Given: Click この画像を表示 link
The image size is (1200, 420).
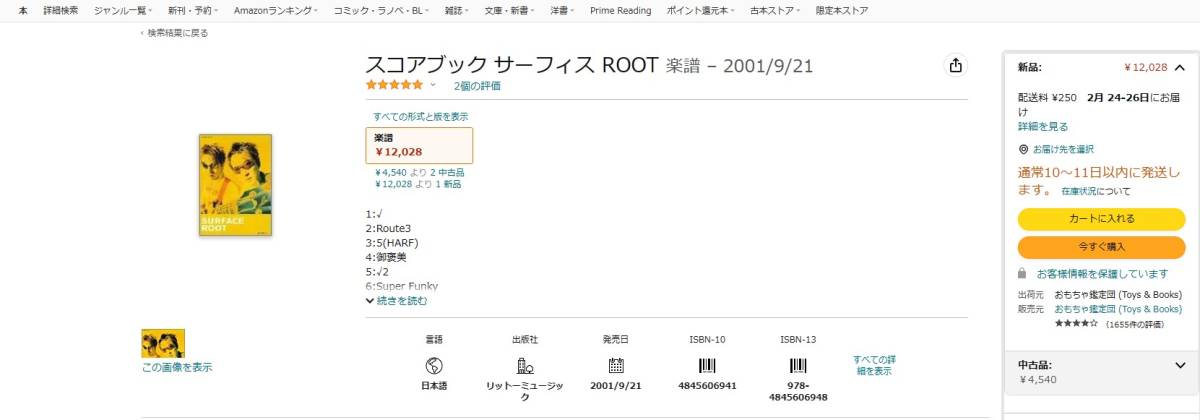Looking at the screenshot, I should (177, 367).
